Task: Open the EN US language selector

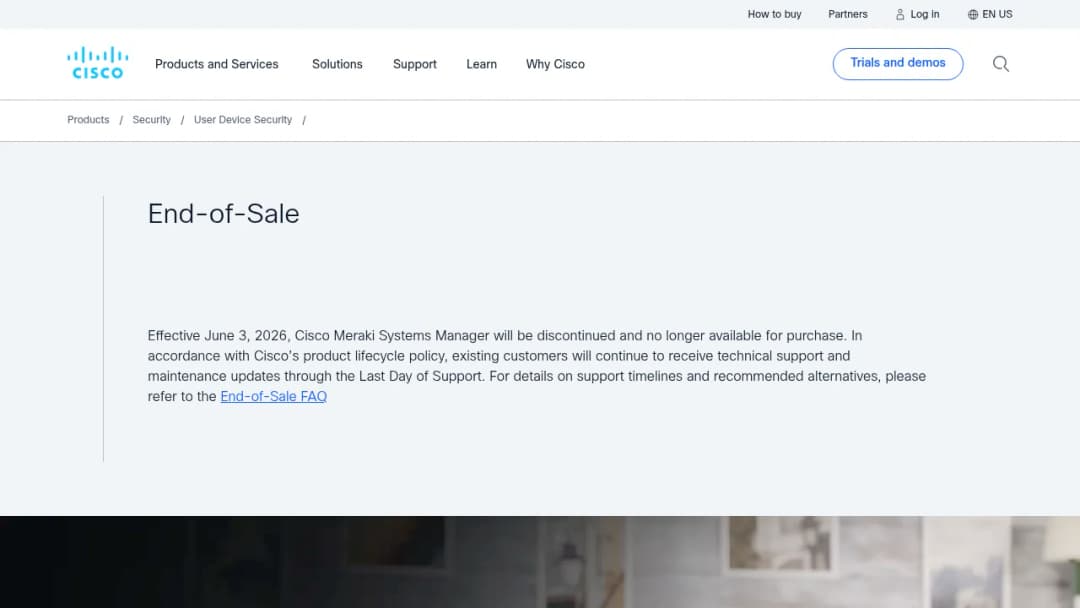Action: (x=990, y=14)
